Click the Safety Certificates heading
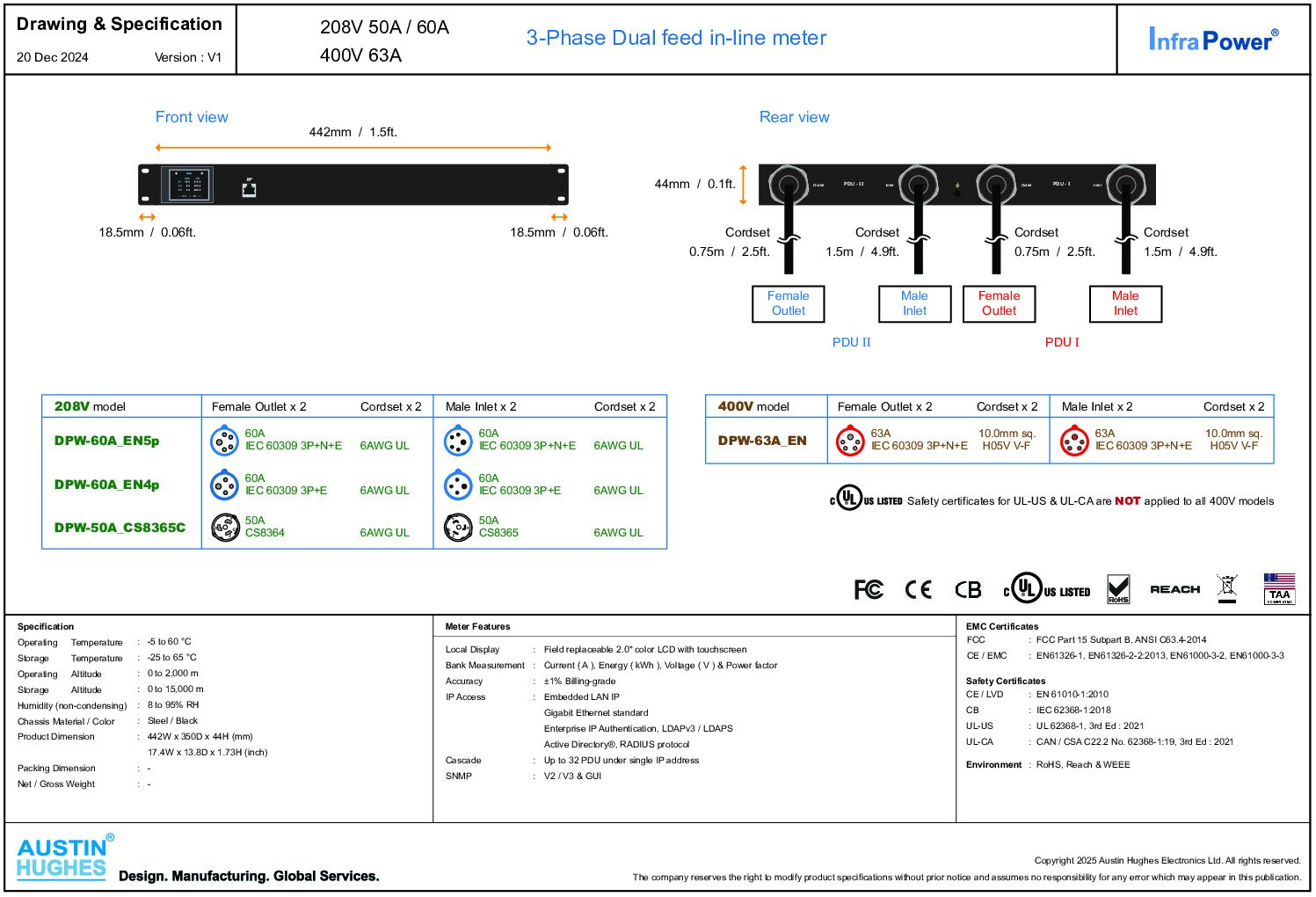Screen dimensions: 1316x897 click(x=1006, y=681)
